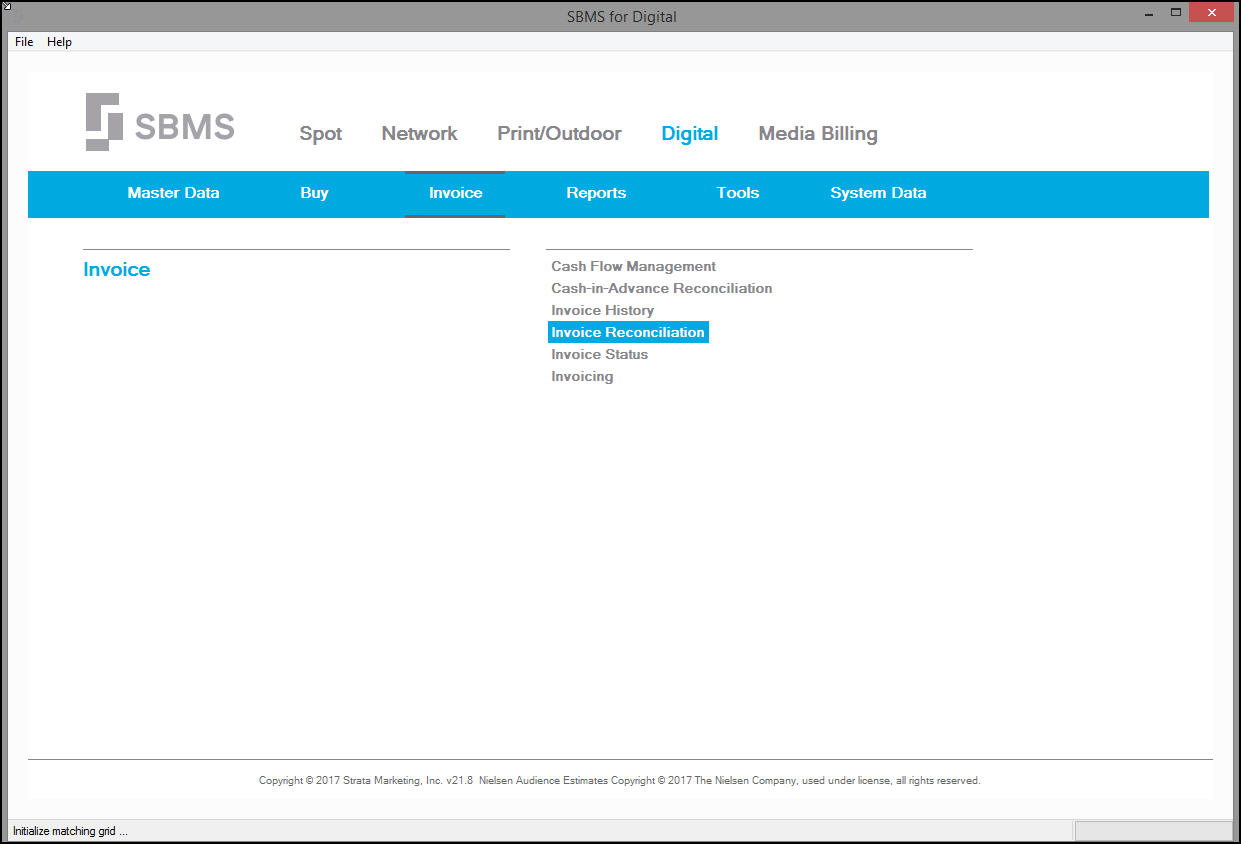Click the SBMS logo icon
1241x844 pixels.
point(103,122)
